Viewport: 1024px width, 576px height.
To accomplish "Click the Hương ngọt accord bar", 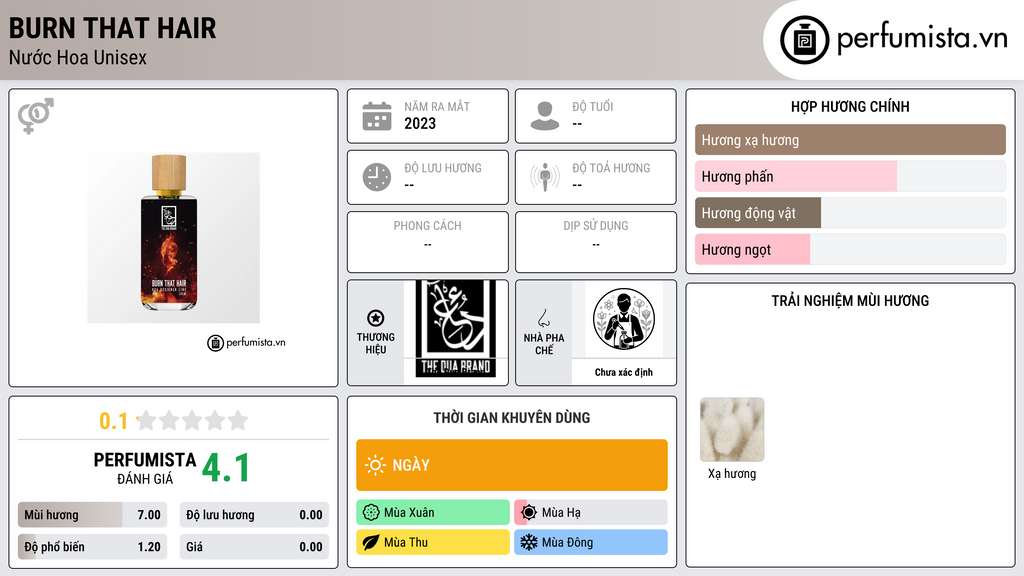I will (850, 249).
